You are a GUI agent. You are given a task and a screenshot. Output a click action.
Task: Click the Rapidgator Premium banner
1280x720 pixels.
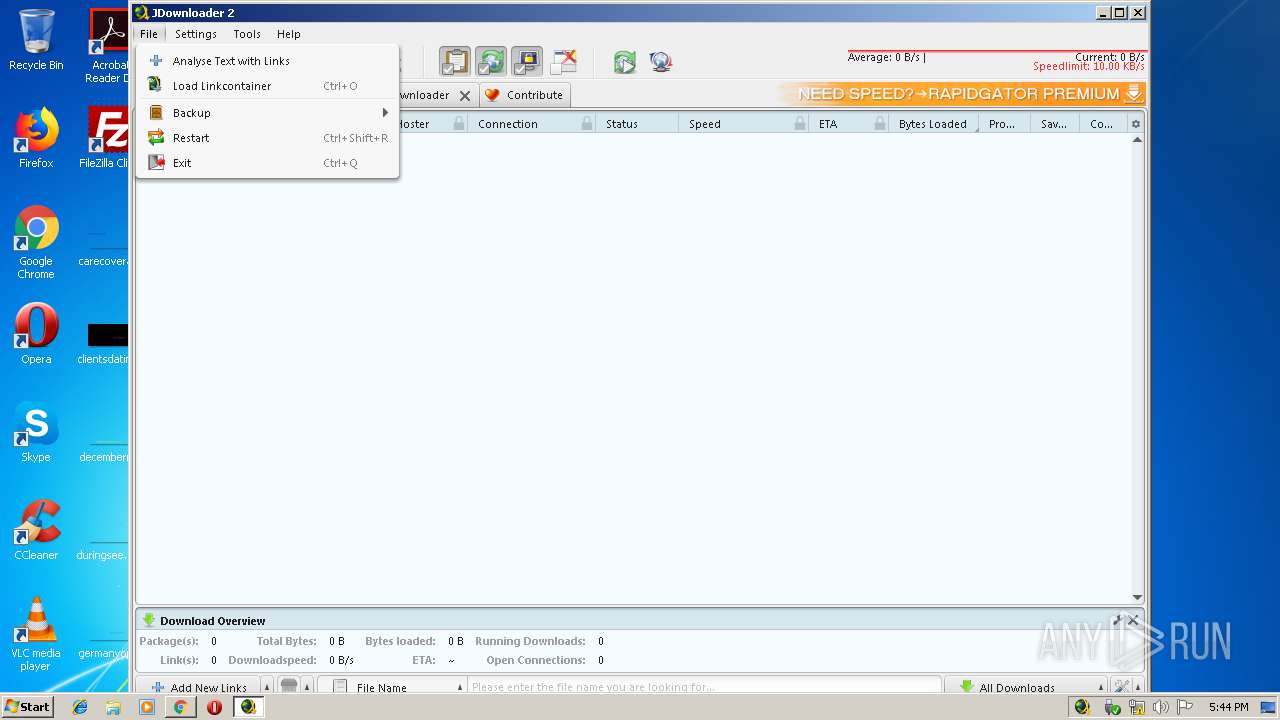click(x=962, y=94)
